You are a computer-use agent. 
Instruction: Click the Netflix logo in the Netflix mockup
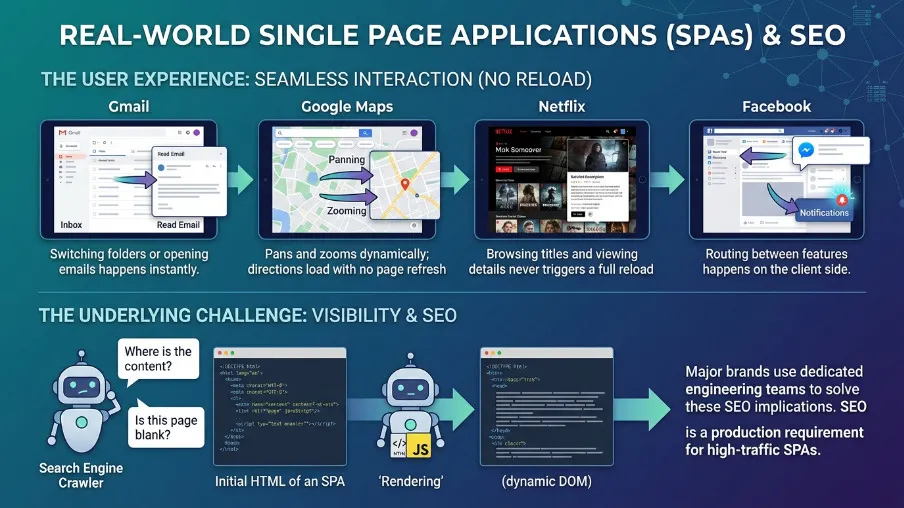[504, 132]
